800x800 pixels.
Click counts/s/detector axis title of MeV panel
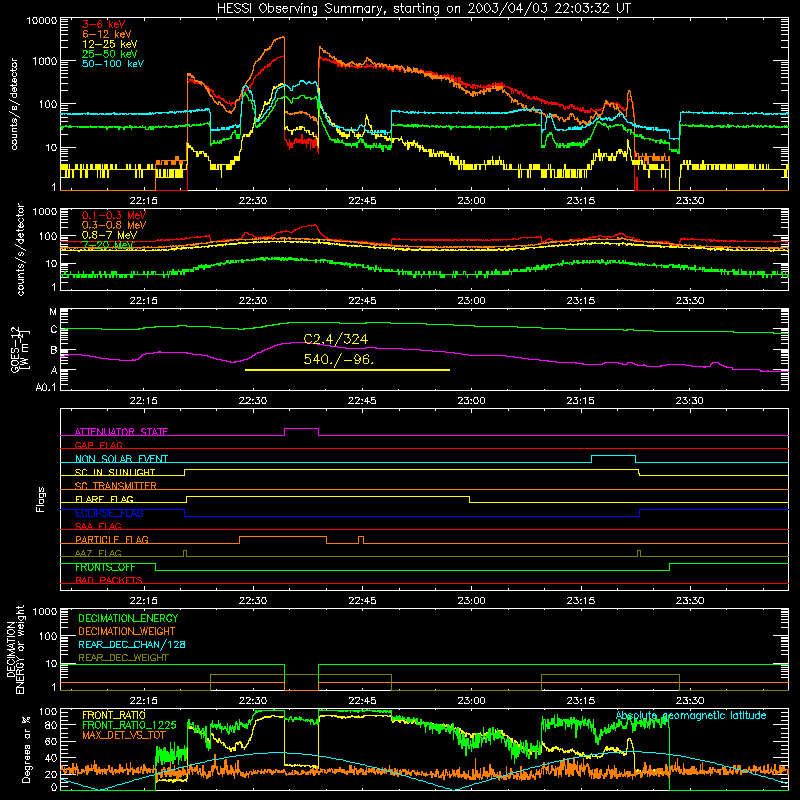pyautogui.click(x=20, y=249)
